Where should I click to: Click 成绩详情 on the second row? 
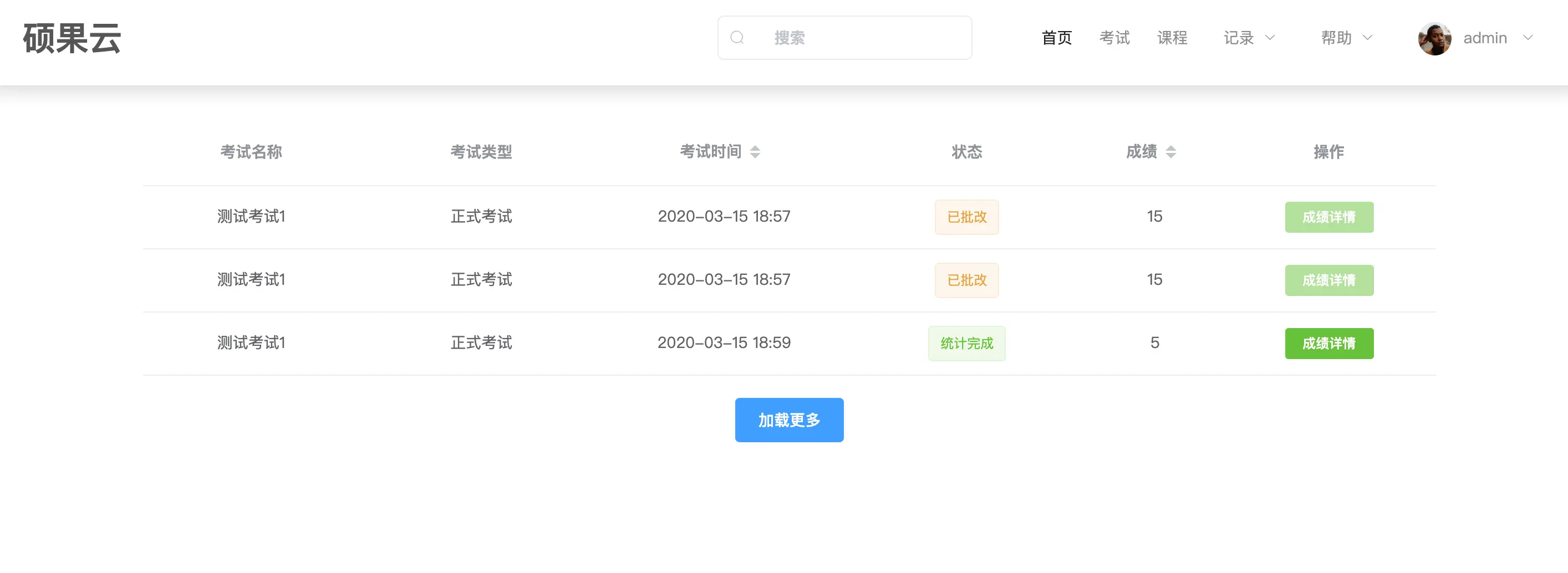click(x=1330, y=280)
